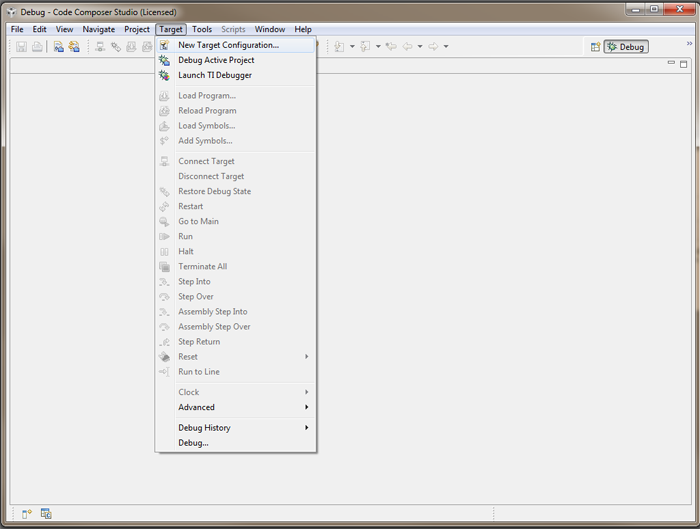
Task: Click the fast view icon in status bar
Action: point(27,514)
